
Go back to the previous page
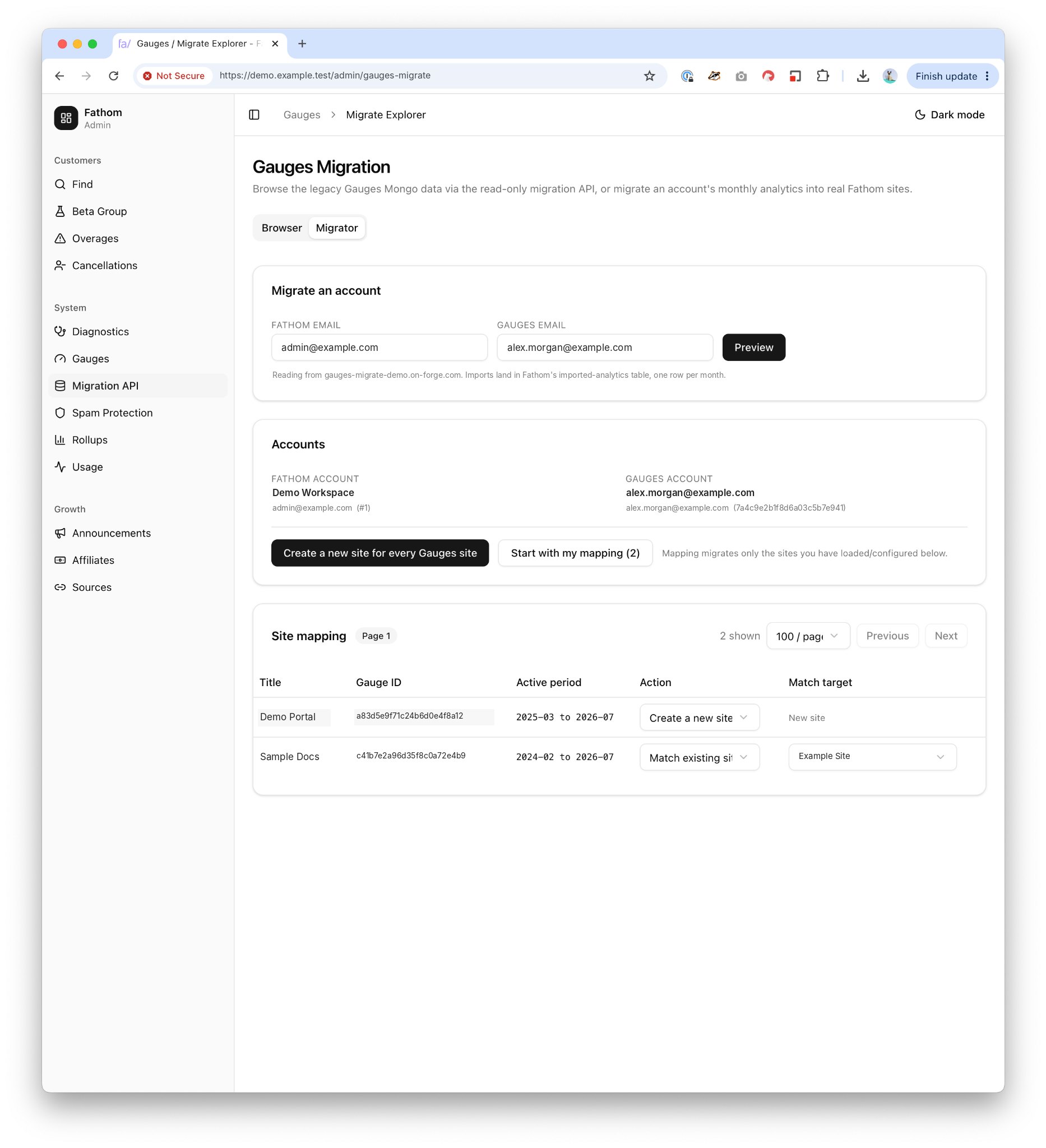point(59,76)
